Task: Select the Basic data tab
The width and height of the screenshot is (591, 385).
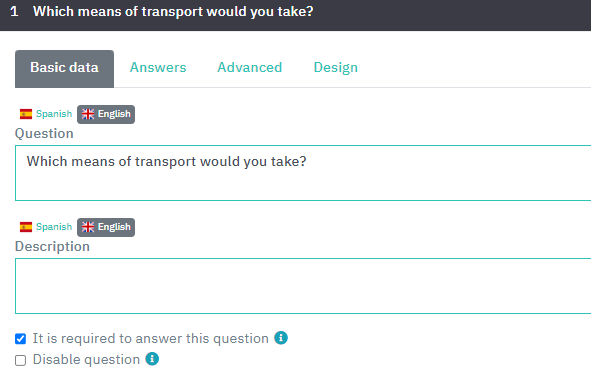Action: tap(64, 69)
